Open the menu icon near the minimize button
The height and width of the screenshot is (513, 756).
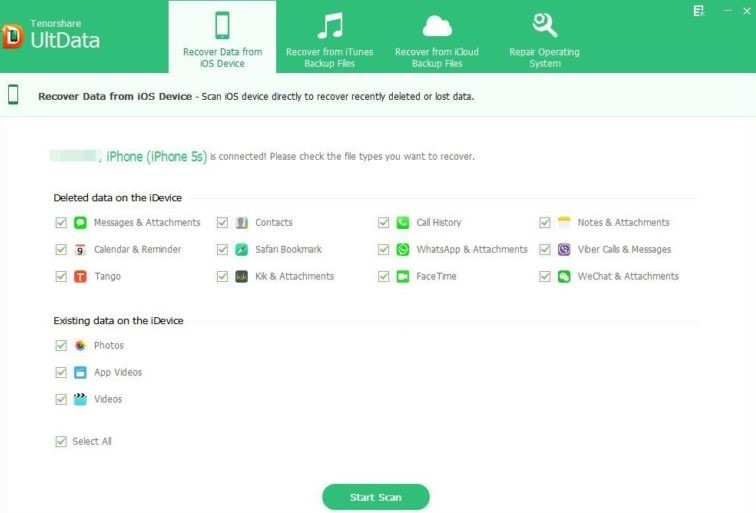tap(699, 11)
